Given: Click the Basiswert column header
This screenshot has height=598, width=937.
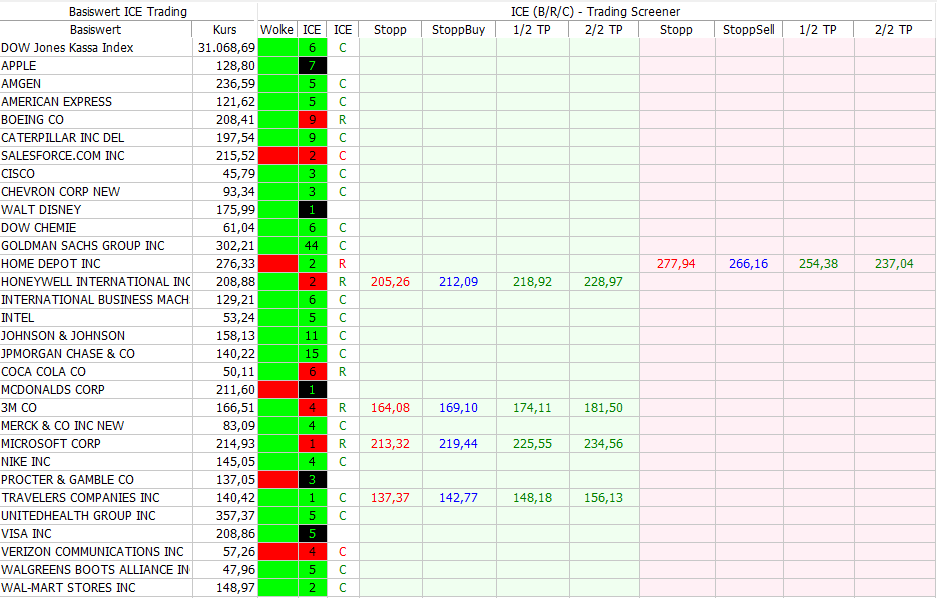Looking at the screenshot, I should pos(96,30).
